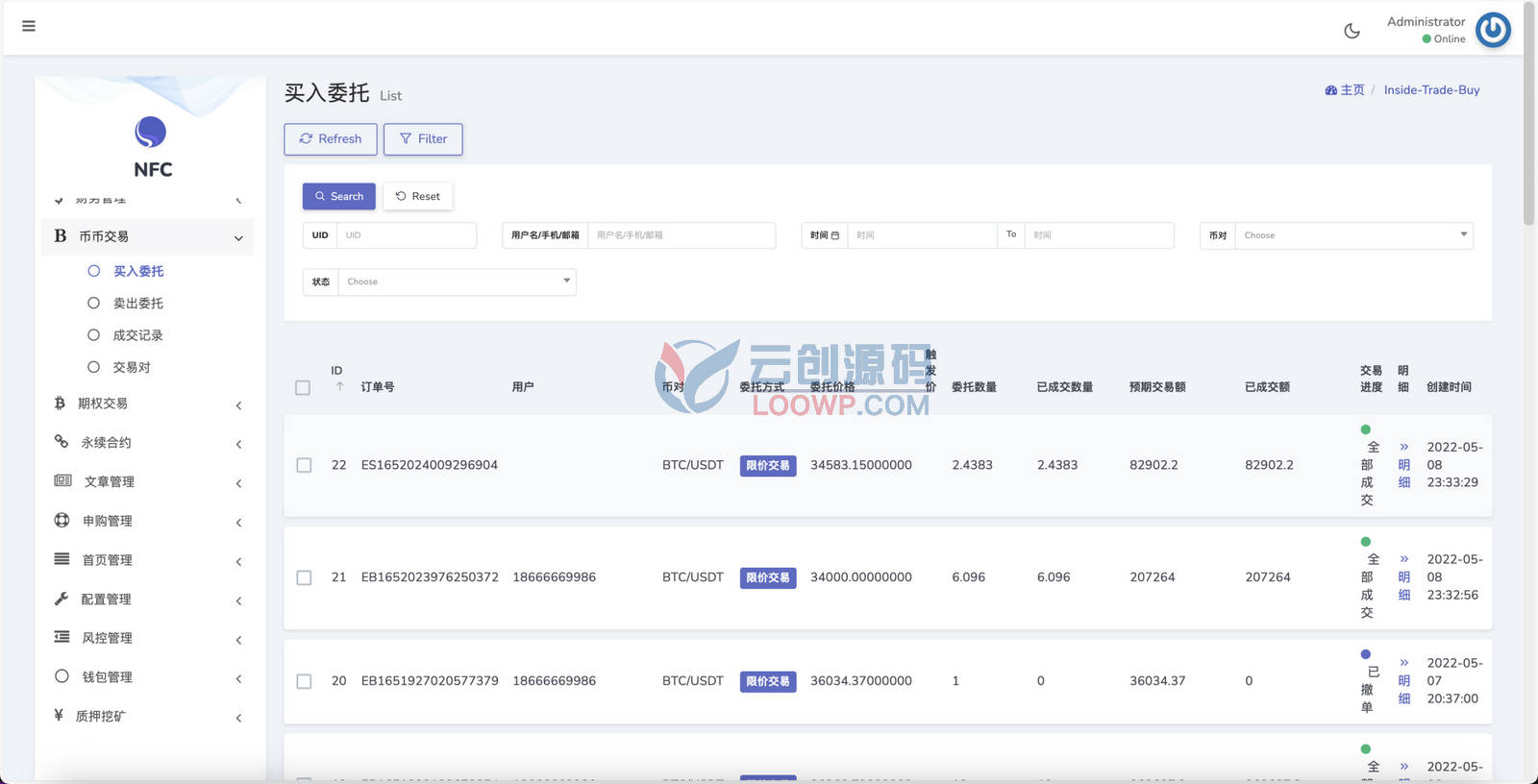Click the yen icon beside 质押挖矿

(x=59, y=715)
